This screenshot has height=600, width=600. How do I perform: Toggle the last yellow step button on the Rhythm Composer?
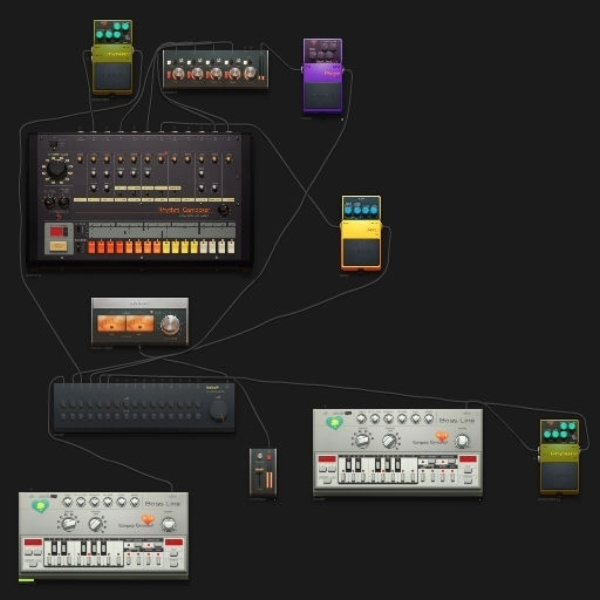click(x=194, y=247)
